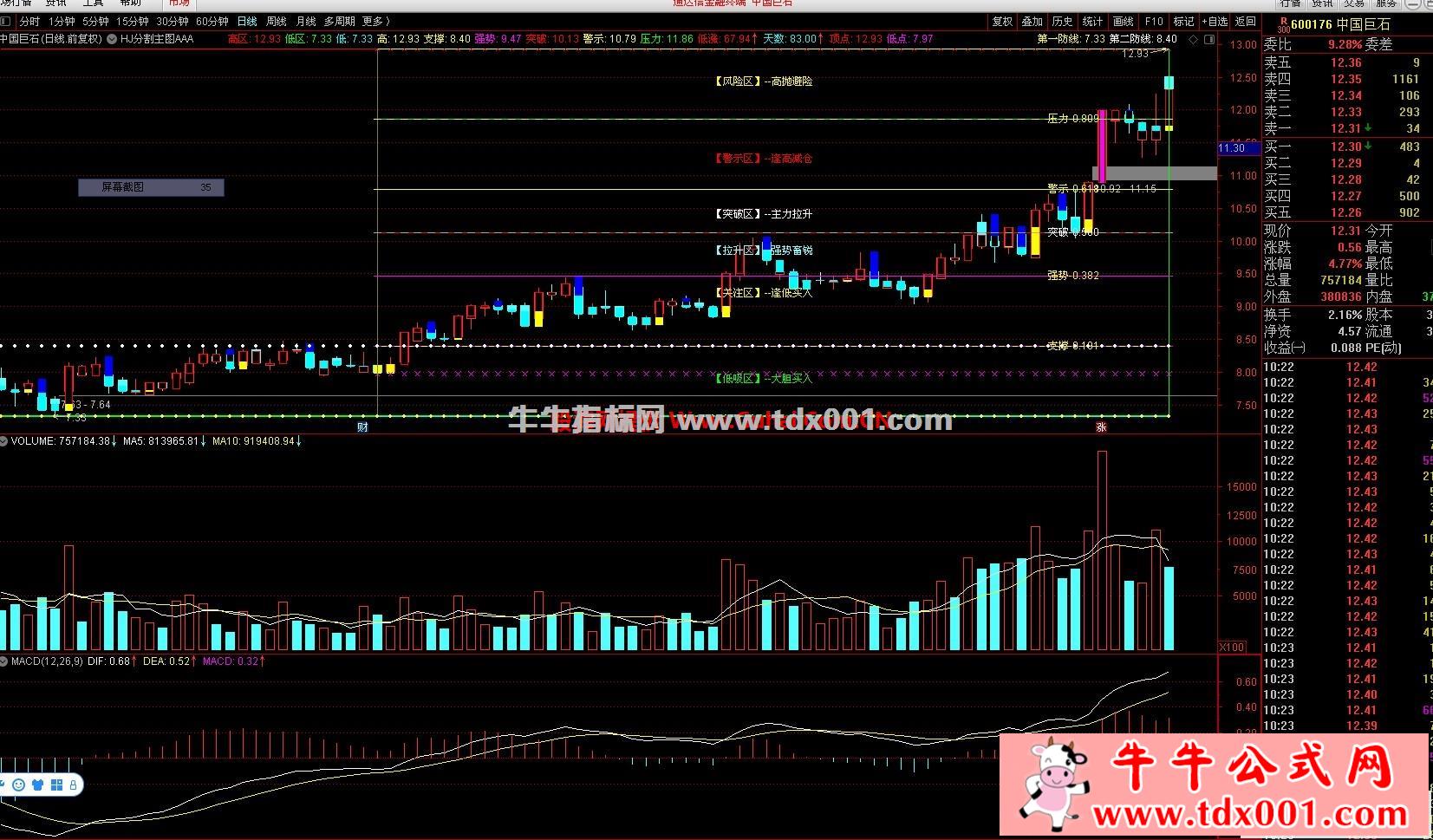The width and height of the screenshot is (1433, 840).
Task: Select the 5分钟 period
Action: [95, 22]
